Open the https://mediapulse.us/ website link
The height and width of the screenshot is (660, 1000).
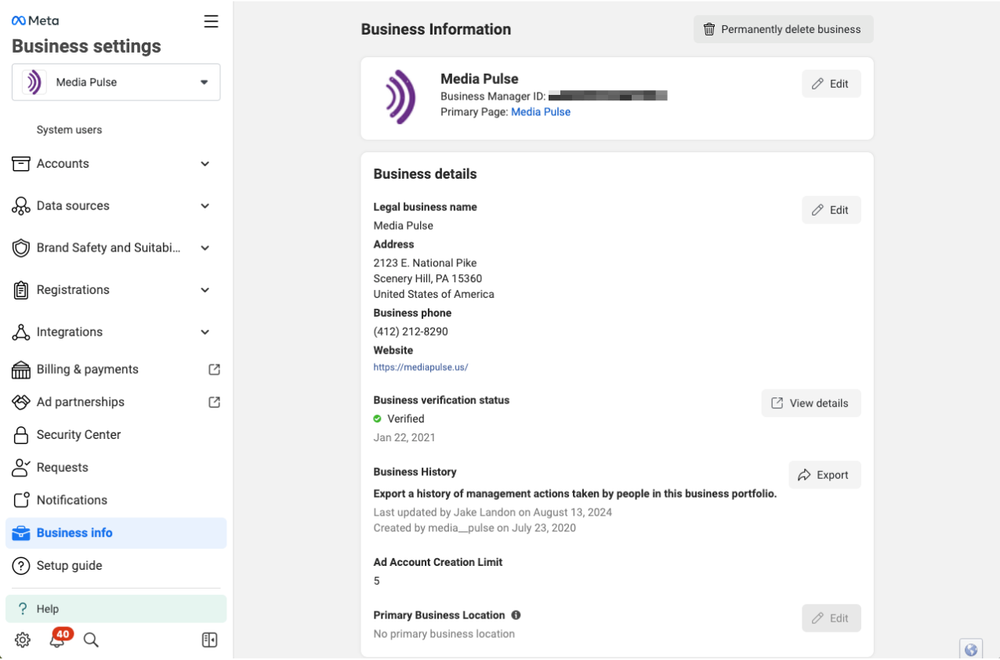pos(421,367)
